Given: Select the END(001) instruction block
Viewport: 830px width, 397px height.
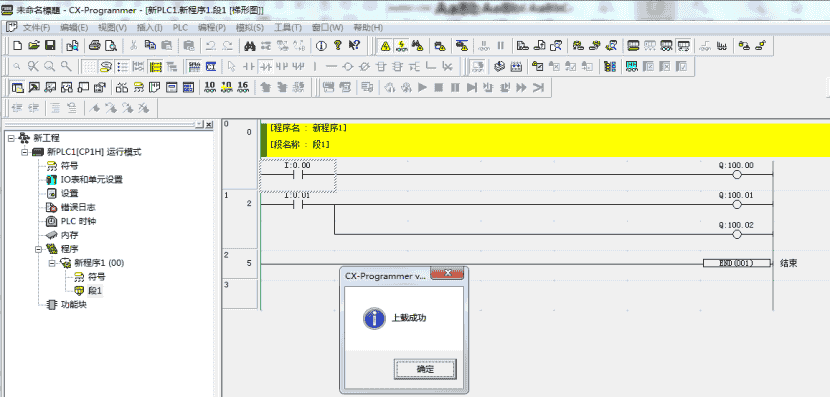Looking at the screenshot, I should tap(737, 263).
